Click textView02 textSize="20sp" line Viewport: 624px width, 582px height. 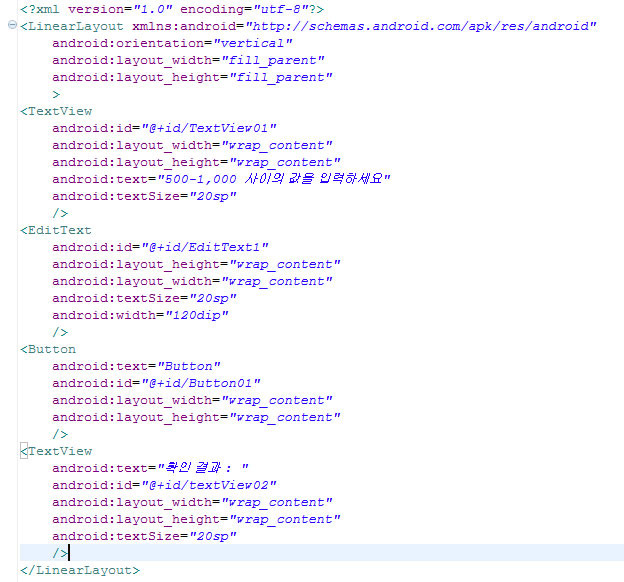[x=144, y=536]
